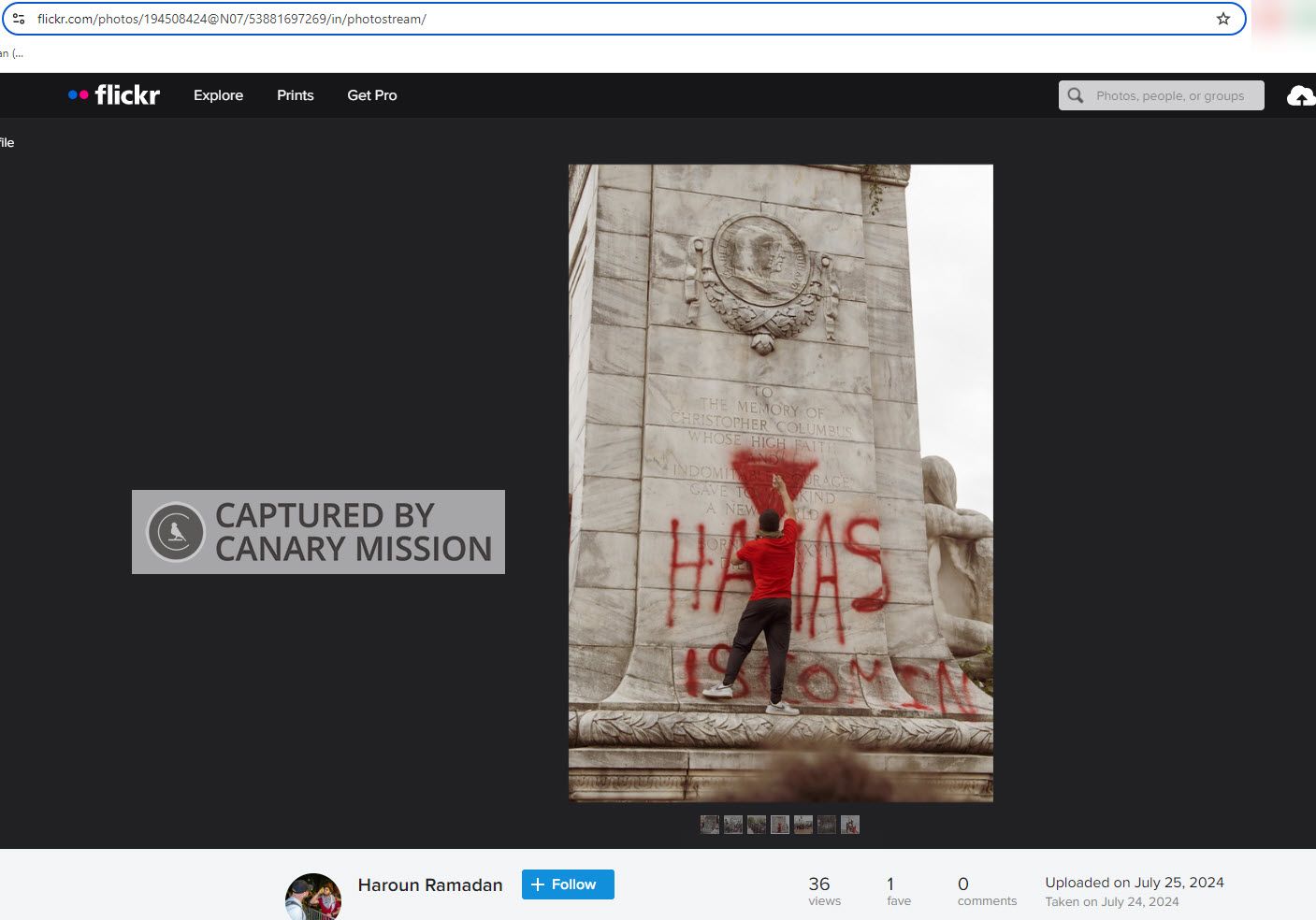
Task: Select the middle (fourth) photostream thumbnail
Action: click(780, 825)
